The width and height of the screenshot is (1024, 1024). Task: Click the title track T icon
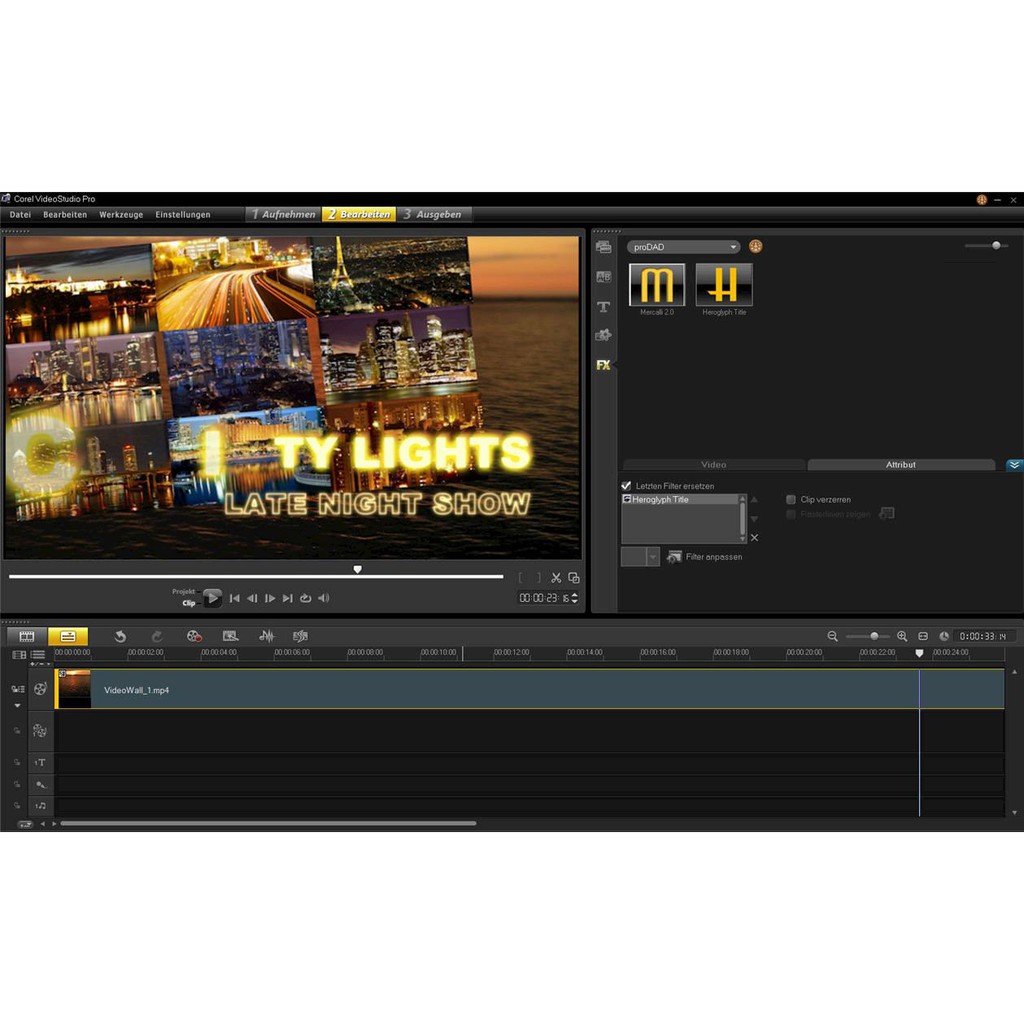40,762
